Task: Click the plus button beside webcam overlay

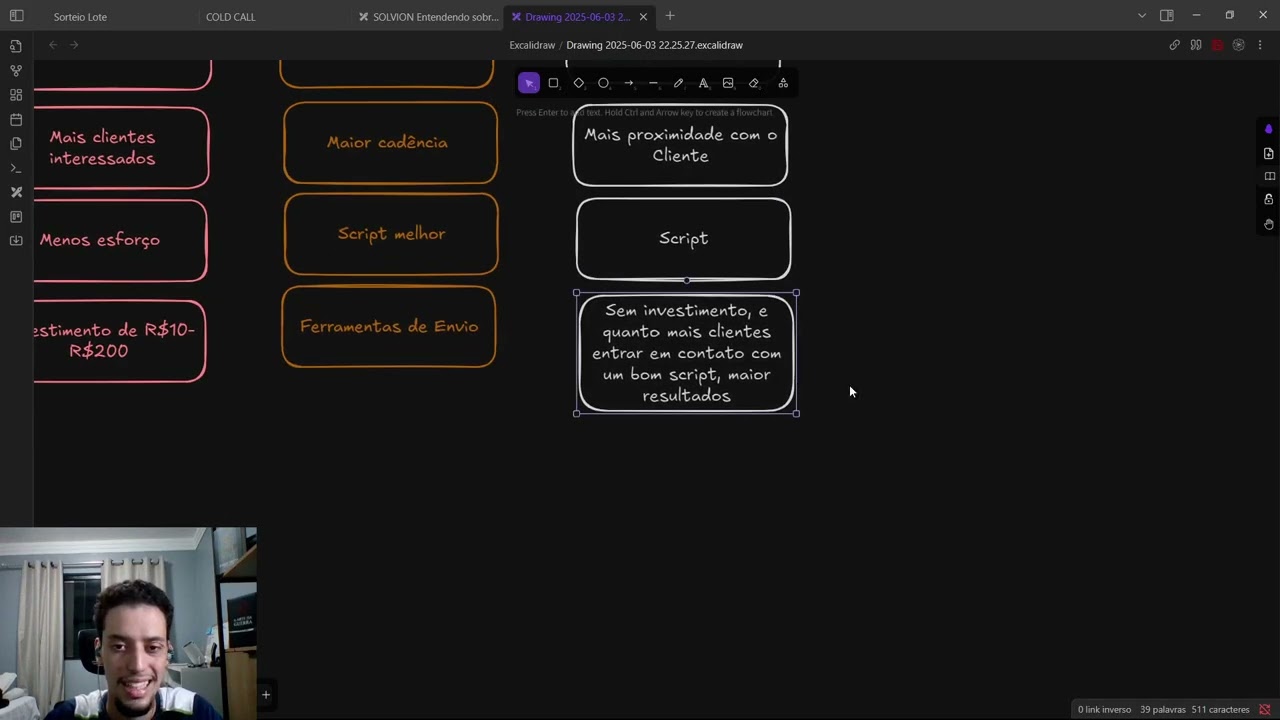Action: point(265,695)
